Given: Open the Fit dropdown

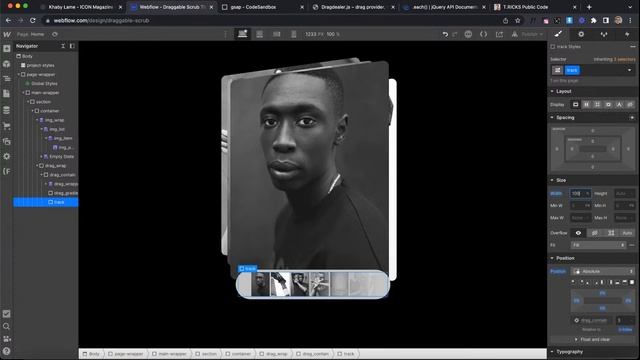Looking at the screenshot, I should pos(598,245).
